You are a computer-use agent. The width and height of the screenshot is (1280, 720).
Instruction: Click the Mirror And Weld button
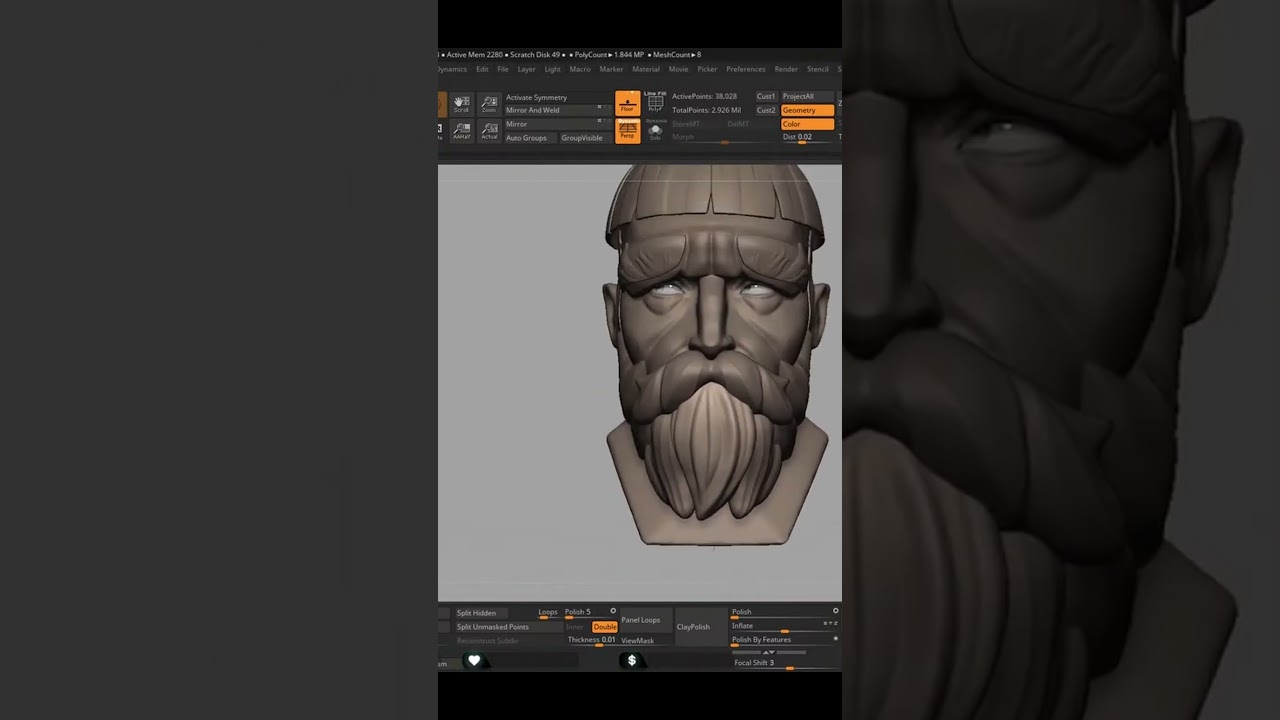coord(552,110)
